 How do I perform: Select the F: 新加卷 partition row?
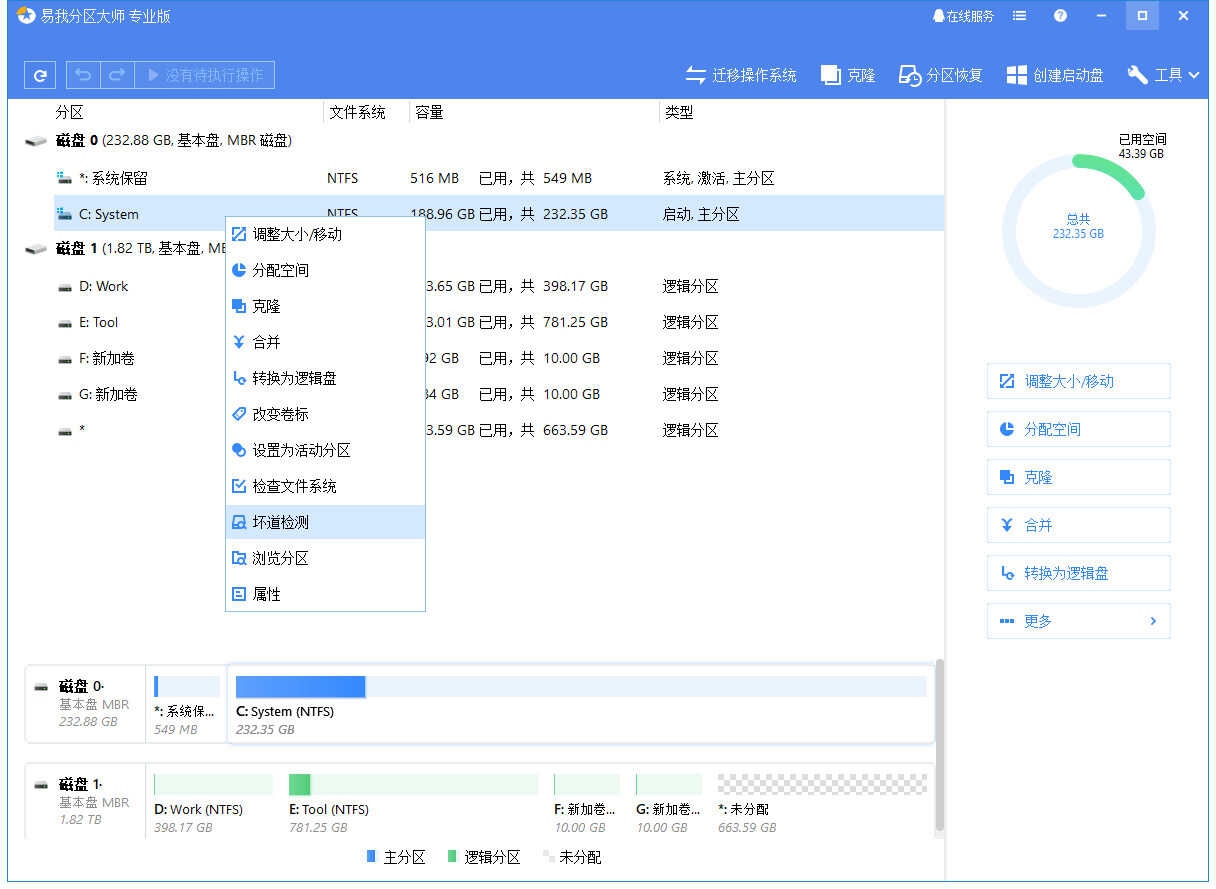(x=498, y=358)
